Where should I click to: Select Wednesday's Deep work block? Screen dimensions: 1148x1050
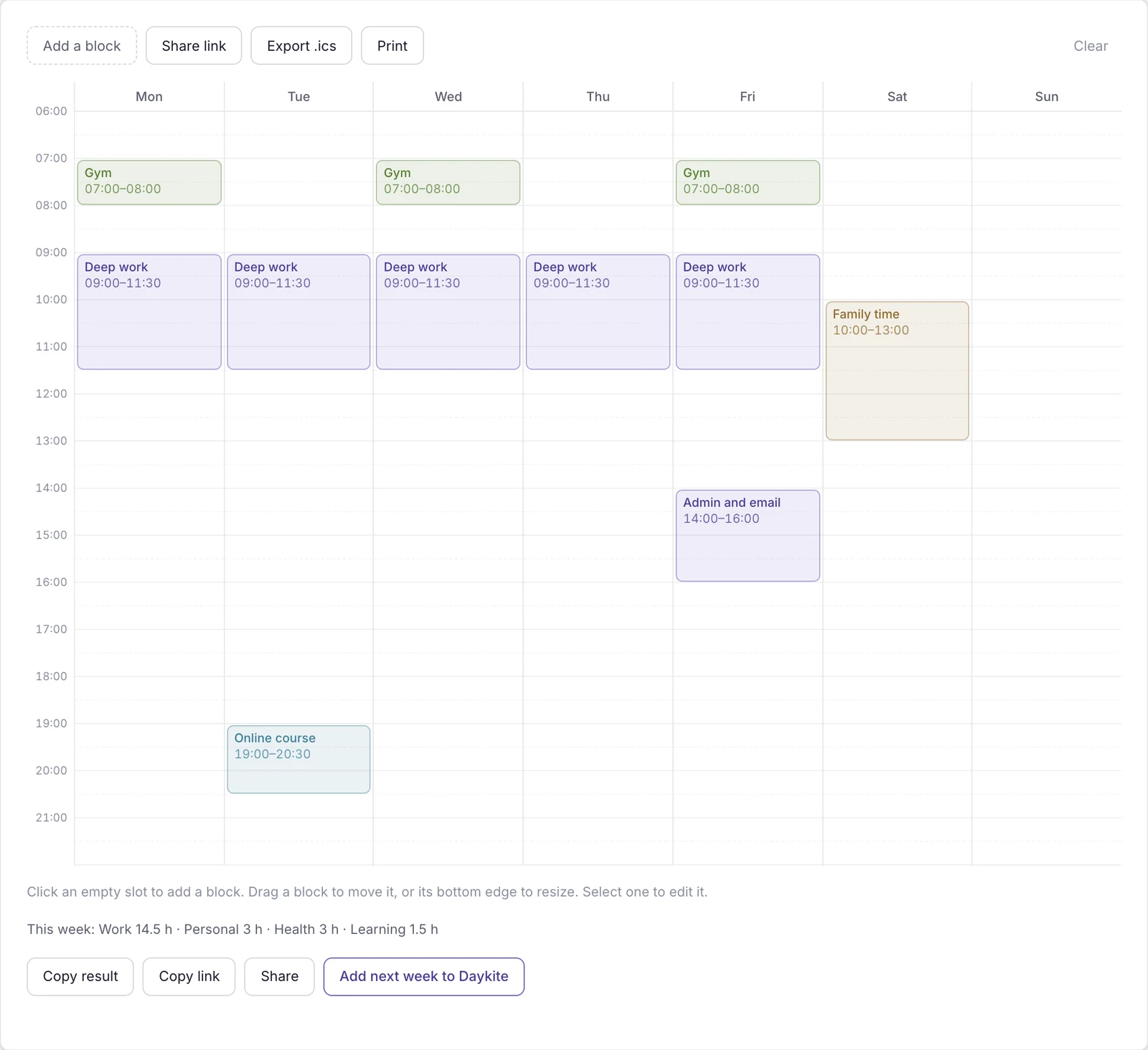tap(448, 312)
